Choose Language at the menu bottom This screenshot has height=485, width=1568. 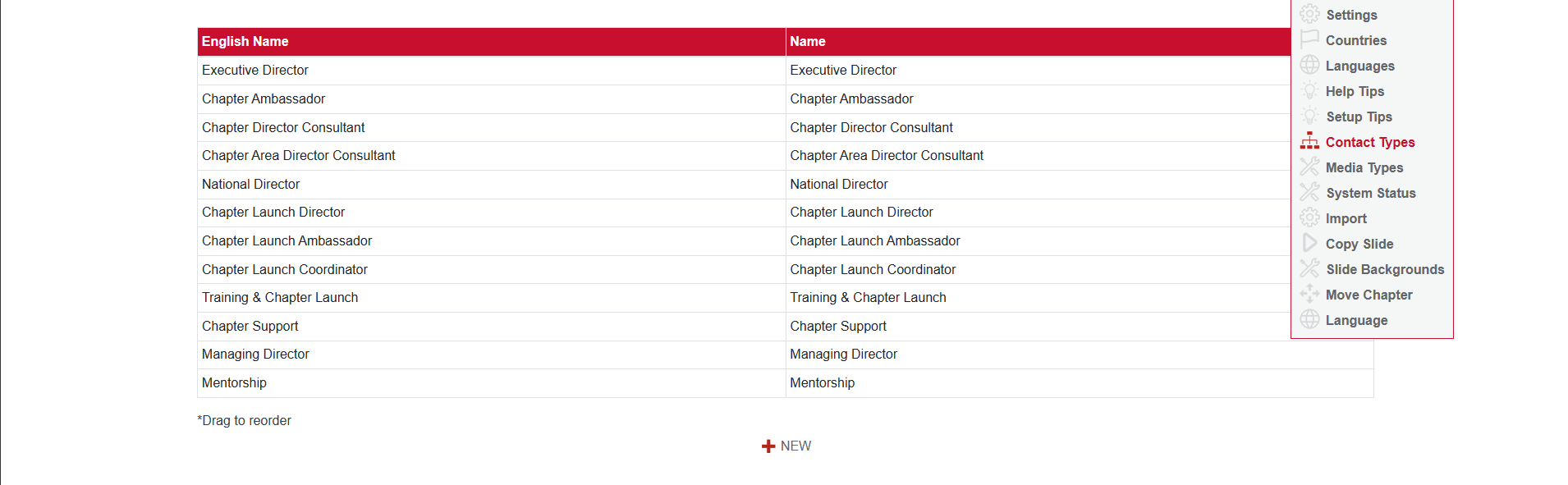coord(1356,320)
